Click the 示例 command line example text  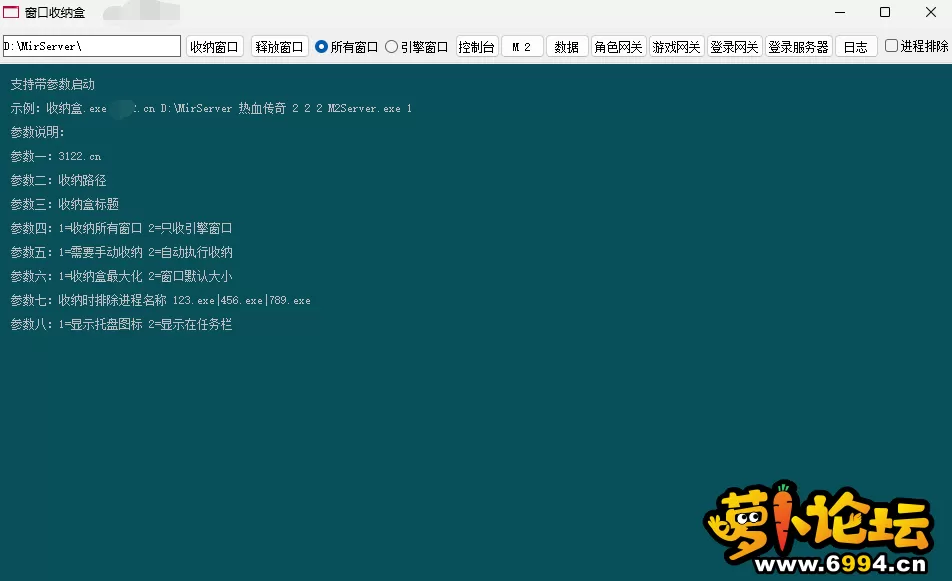point(211,108)
